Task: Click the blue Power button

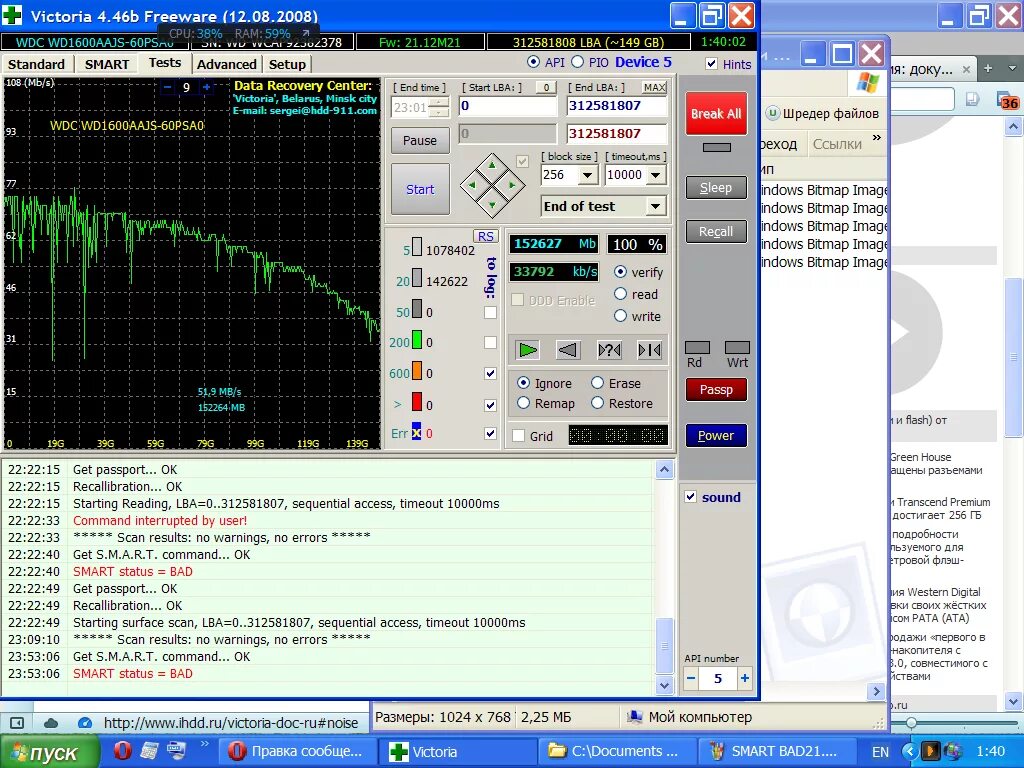Action: pos(716,436)
